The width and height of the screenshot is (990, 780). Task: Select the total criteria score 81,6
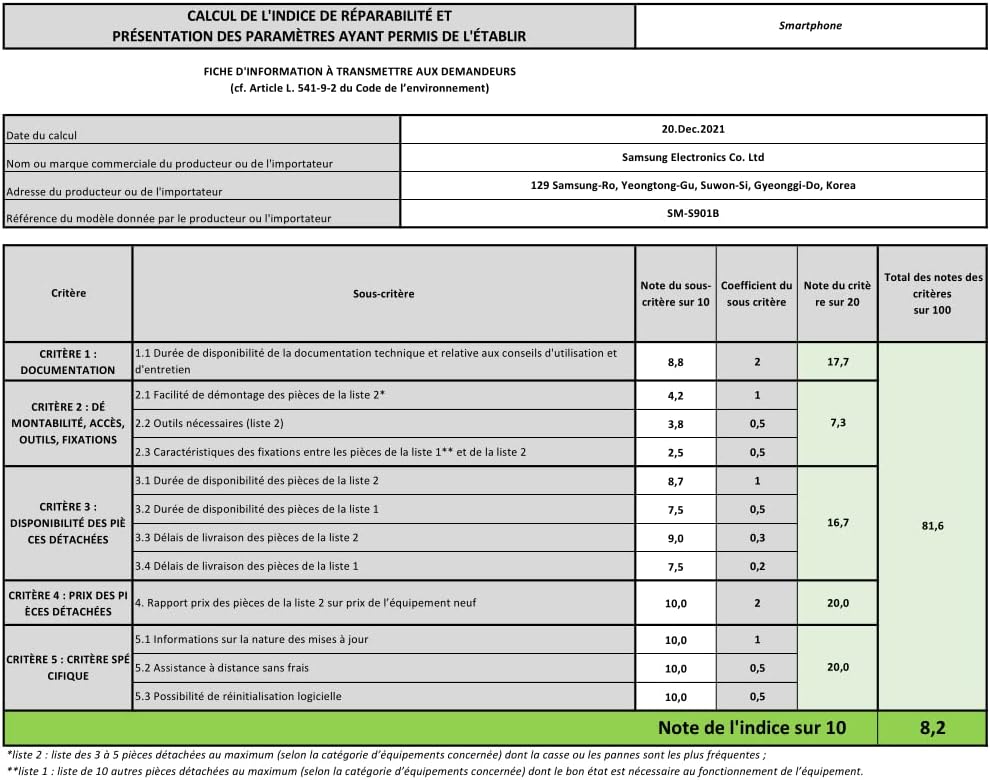(x=932, y=525)
